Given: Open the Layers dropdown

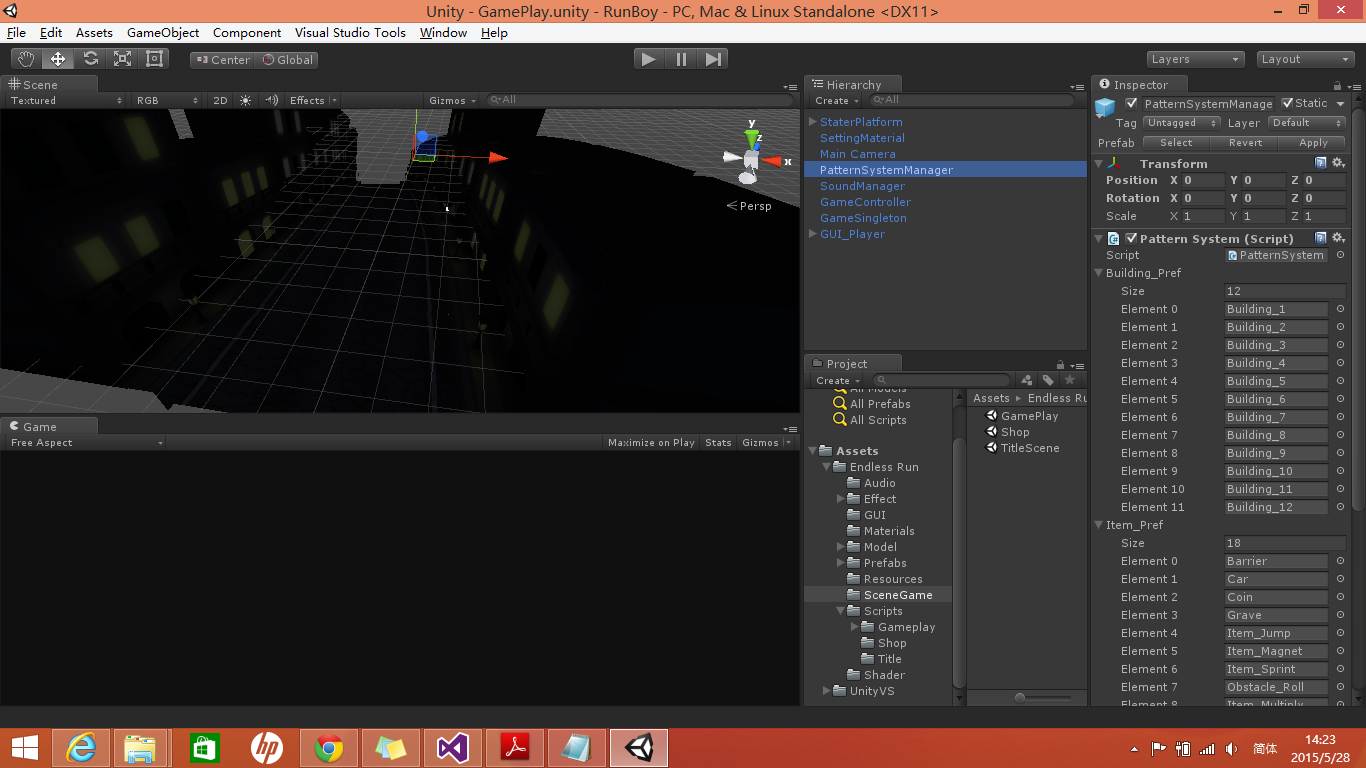Looking at the screenshot, I should tap(1195, 59).
